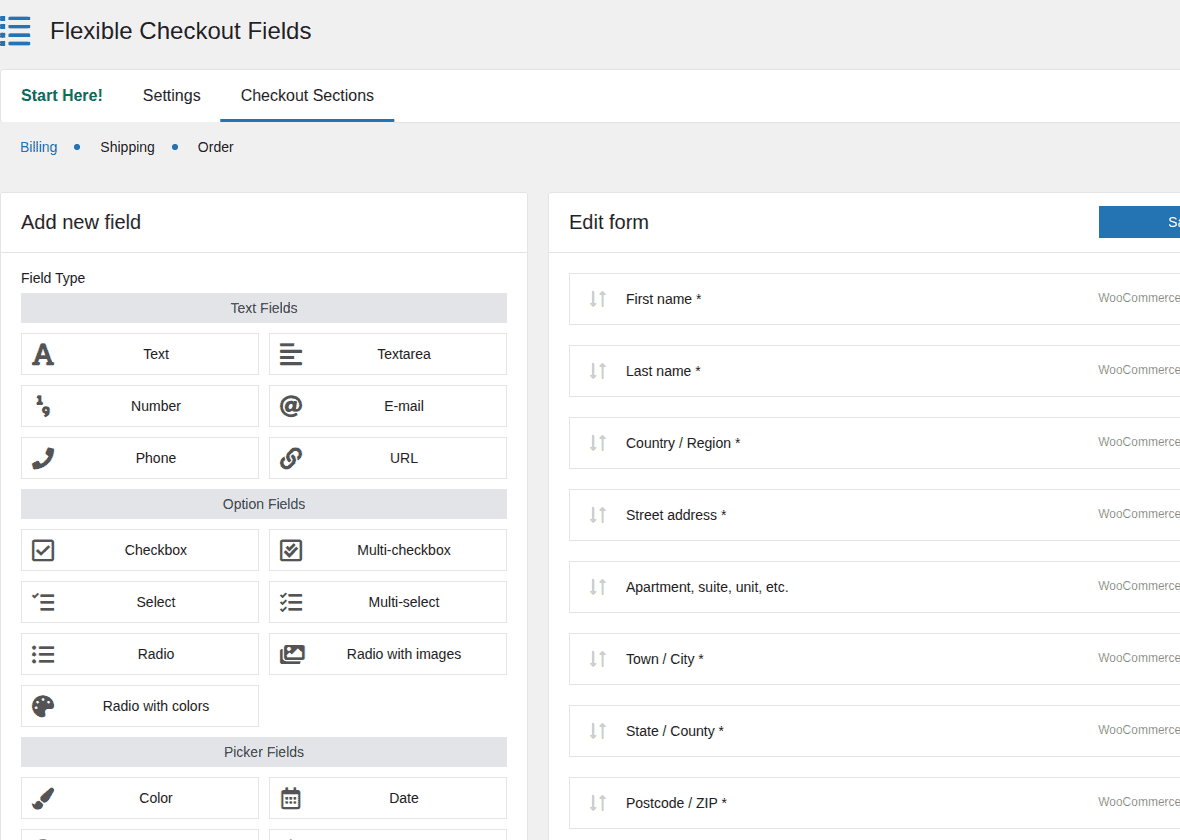Click the blue Save button in Edit form
Image resolution: width=1180 pixels, height=840 pixels.
[1139, 222]
